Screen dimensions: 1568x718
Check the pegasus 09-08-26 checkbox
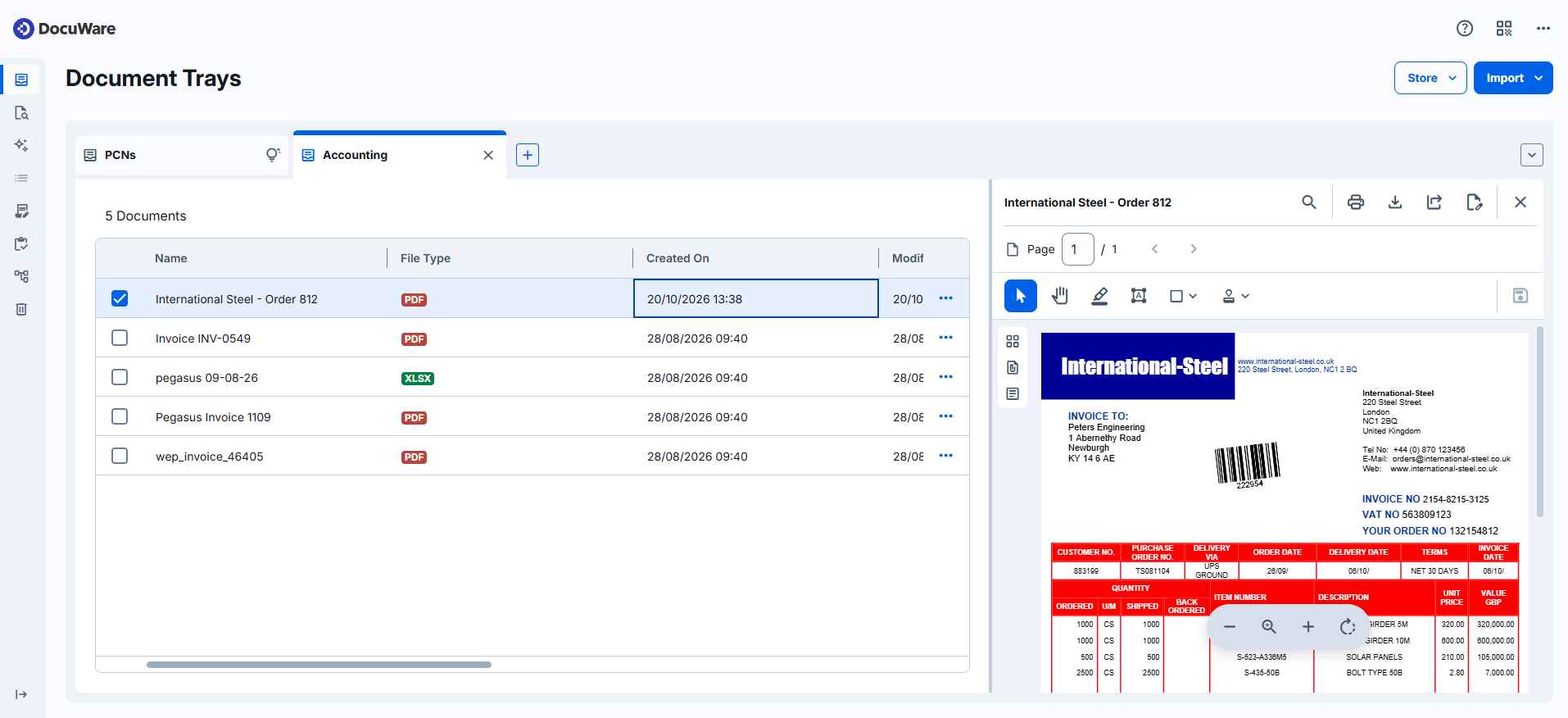120,377
